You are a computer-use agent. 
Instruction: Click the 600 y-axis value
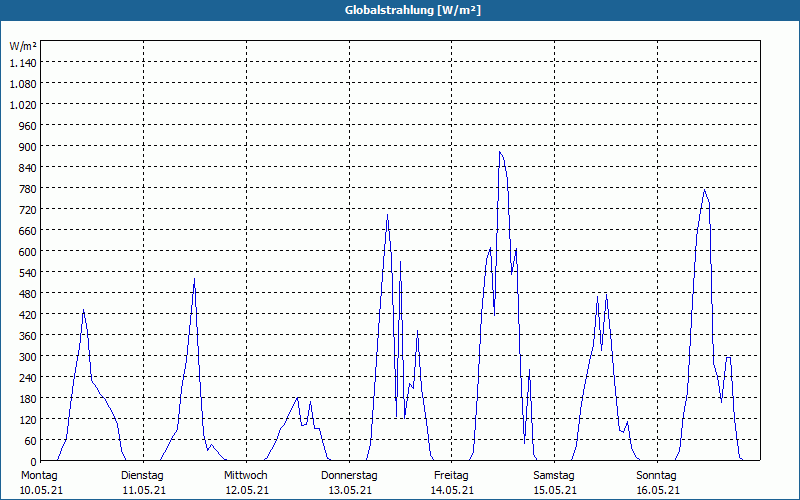28,252
